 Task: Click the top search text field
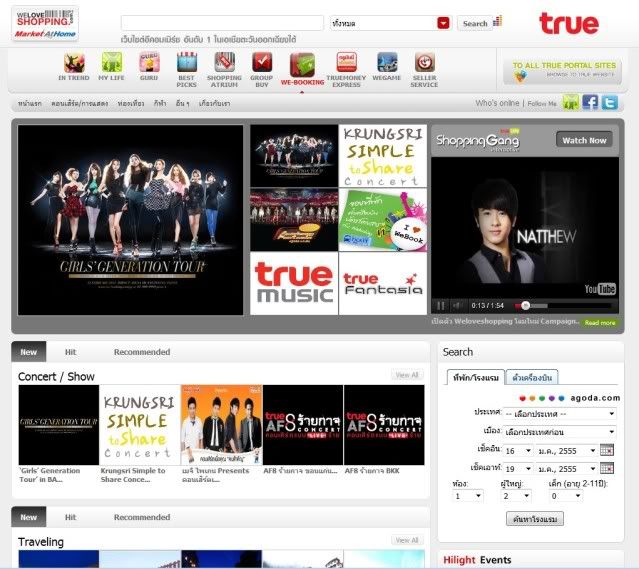223,23
